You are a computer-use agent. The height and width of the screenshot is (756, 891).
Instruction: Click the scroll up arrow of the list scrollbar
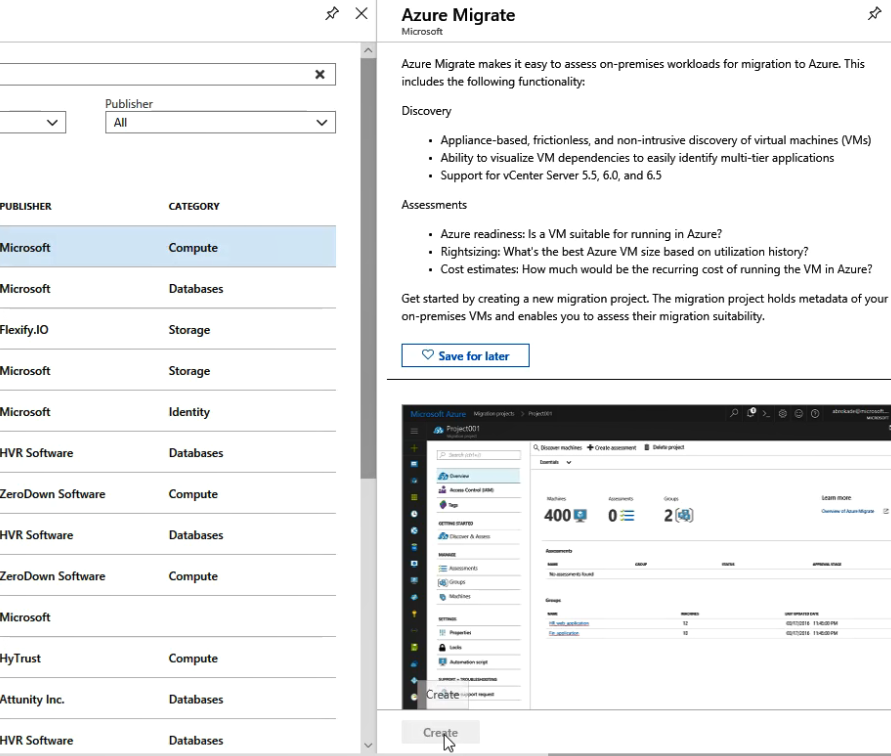(368, 51)
